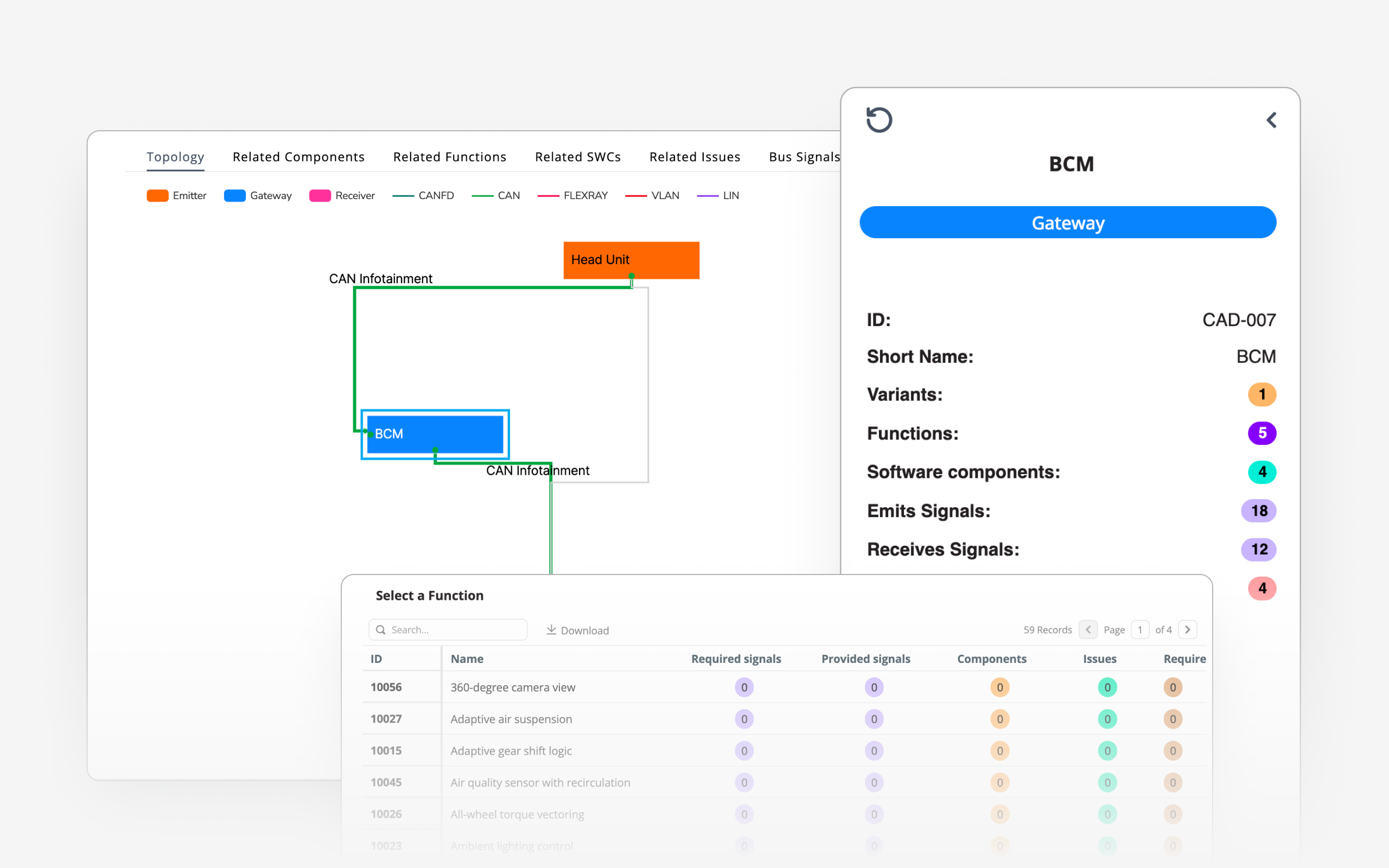The image size is (1389, 868).
Task: Click the Gateway button in the BCM panel
Action: click(x=1068, y=223)
